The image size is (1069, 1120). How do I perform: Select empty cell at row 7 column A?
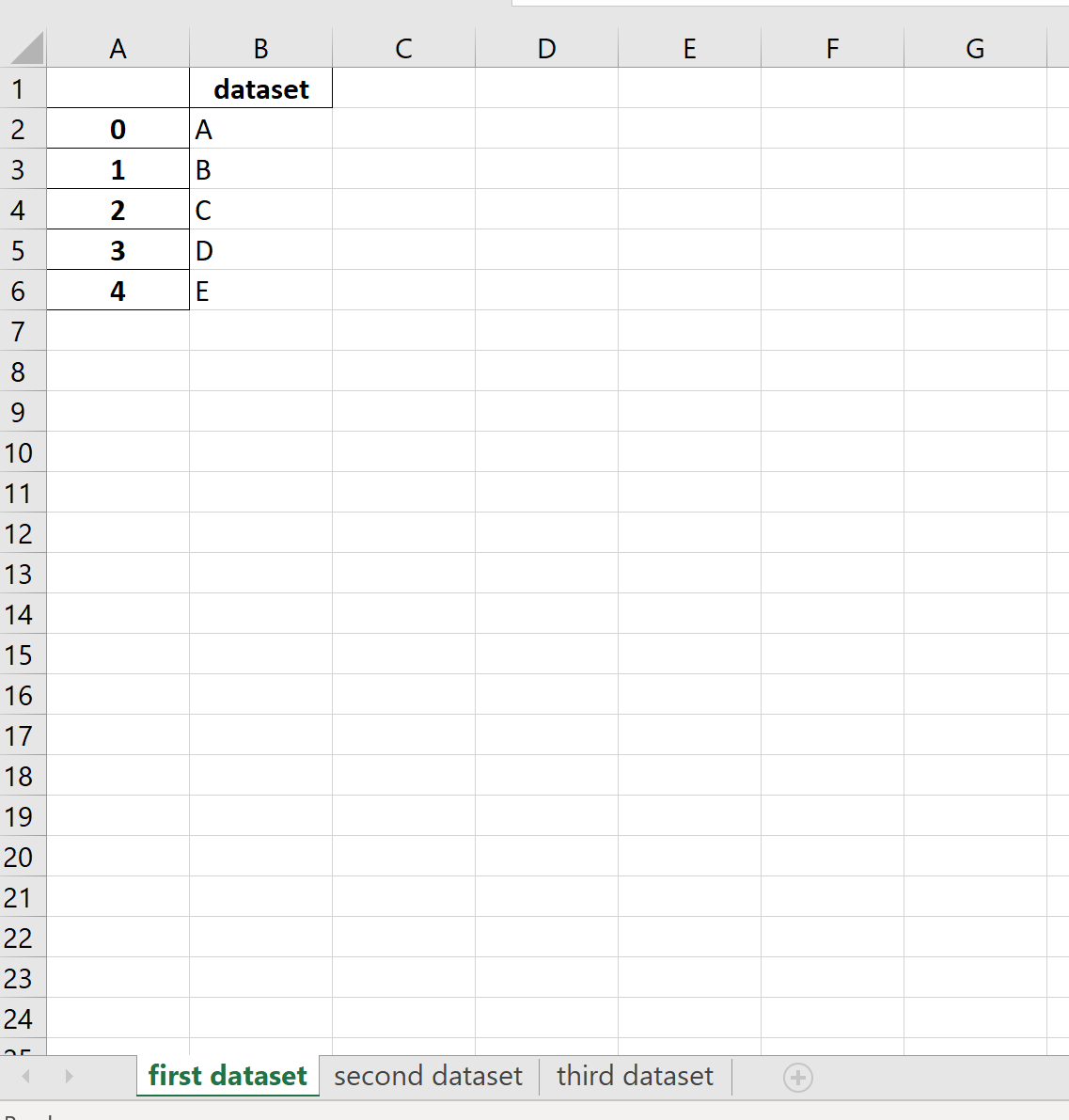[118, 331]
